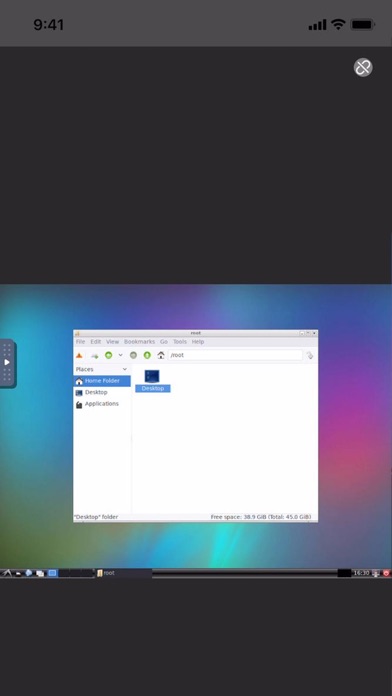Click the forward navigation button

point(133,355)
